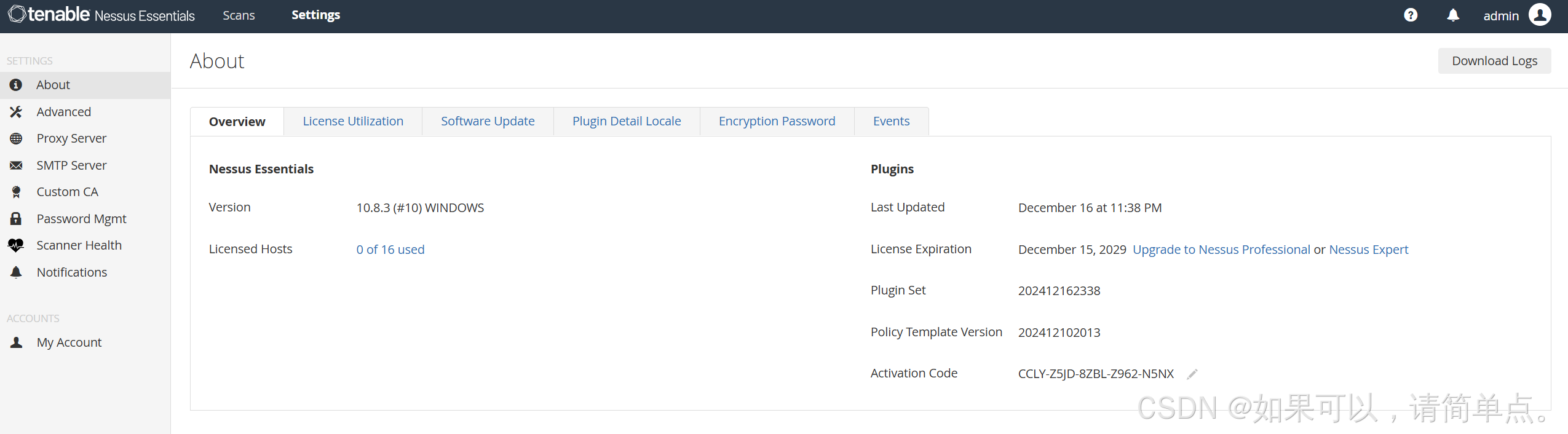Select About in the settings sidebar
The width and height of the screenshot is (1568, 434).
click(x=85, y=85)
